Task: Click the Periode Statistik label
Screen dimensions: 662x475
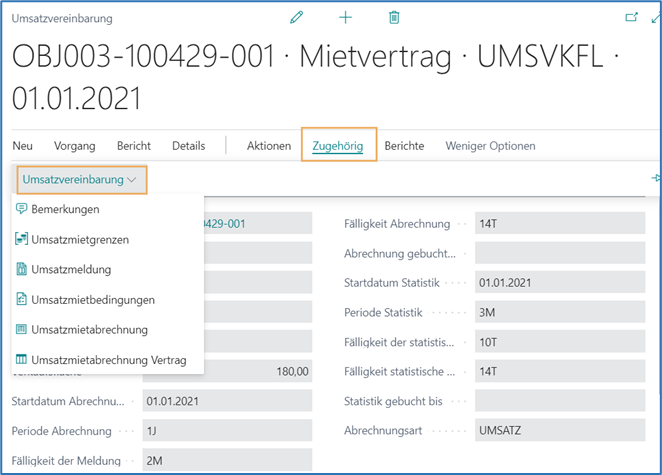Action: coord(383,312)
